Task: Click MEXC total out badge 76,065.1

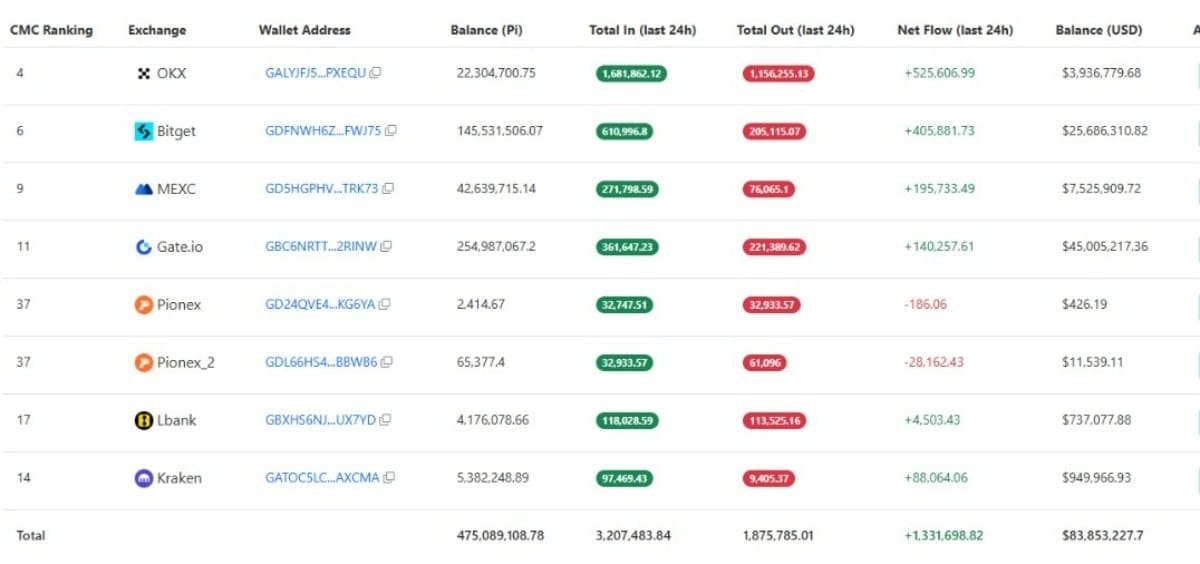Action: click(x=771, y=189)
